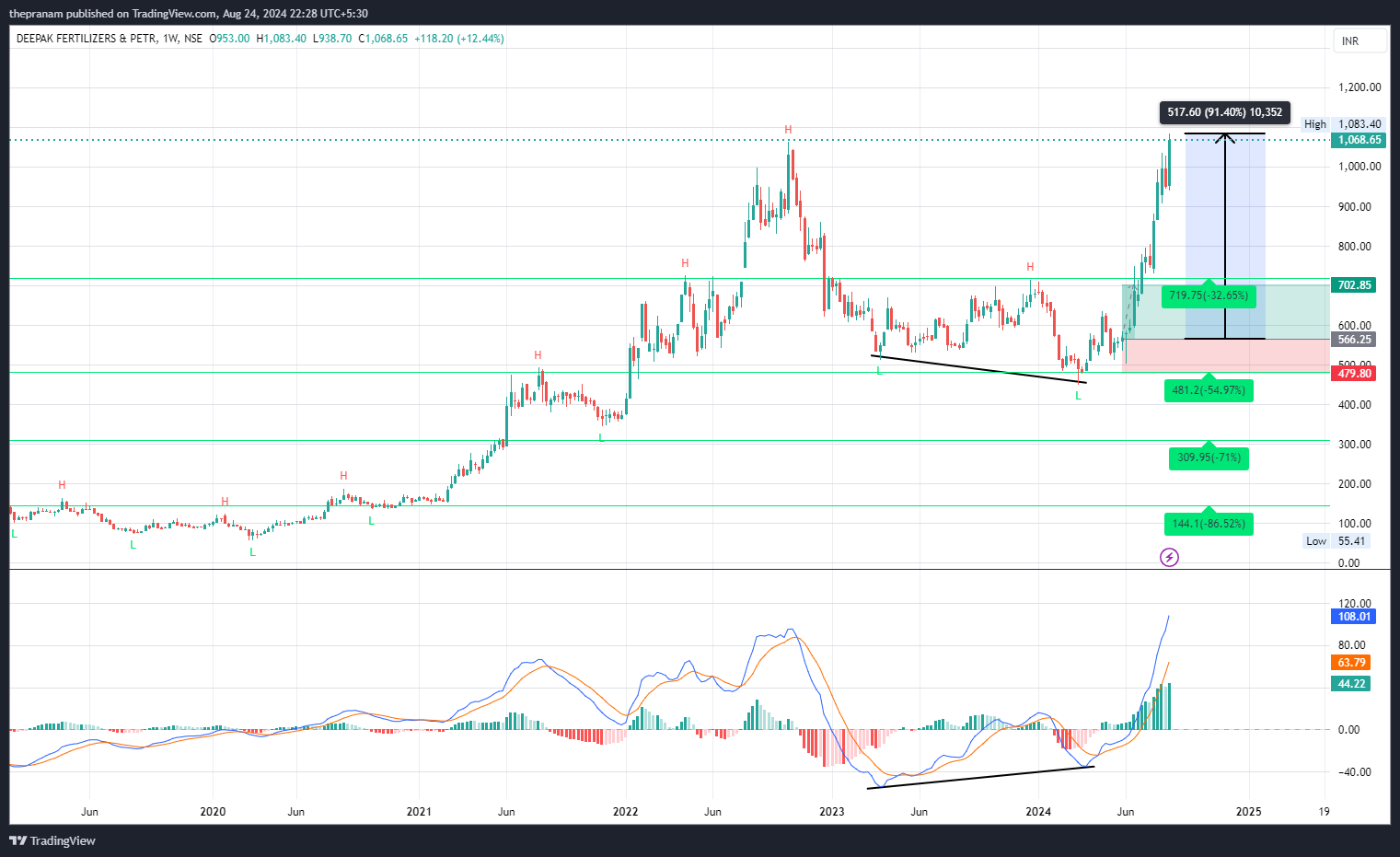Select the 481.2(-54.97%) green callout label
This screenshot has width=1400, height=857.
pyautogui.click(x=1209, y=390)
